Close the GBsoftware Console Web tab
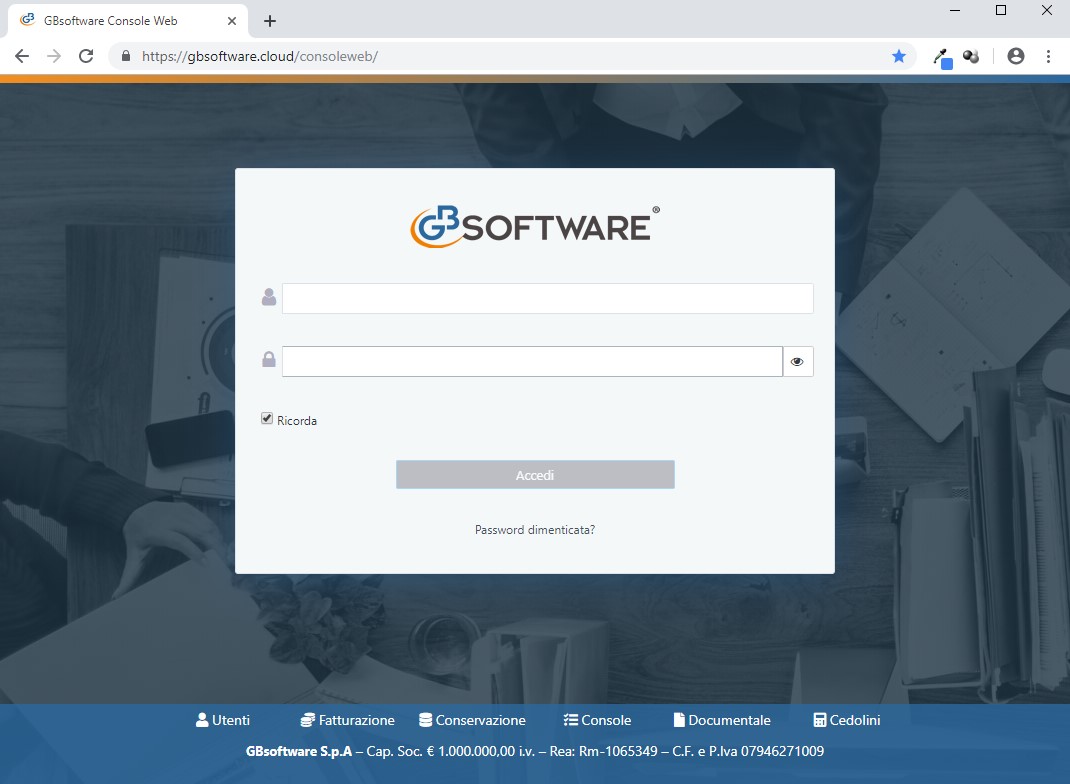The image size is (1070, 784). click(x=232, y=21)
